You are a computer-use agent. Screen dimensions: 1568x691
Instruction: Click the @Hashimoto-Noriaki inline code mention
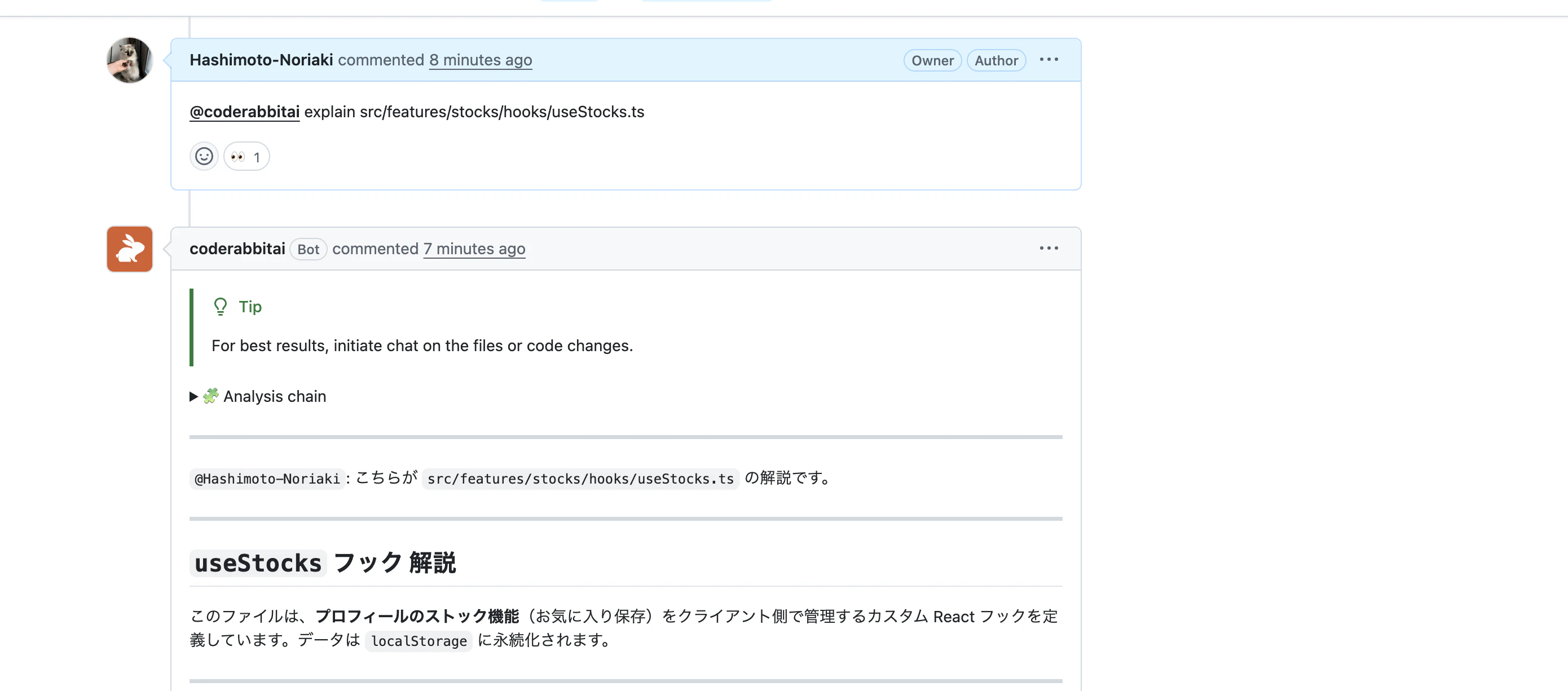click(x=267, y=479)
